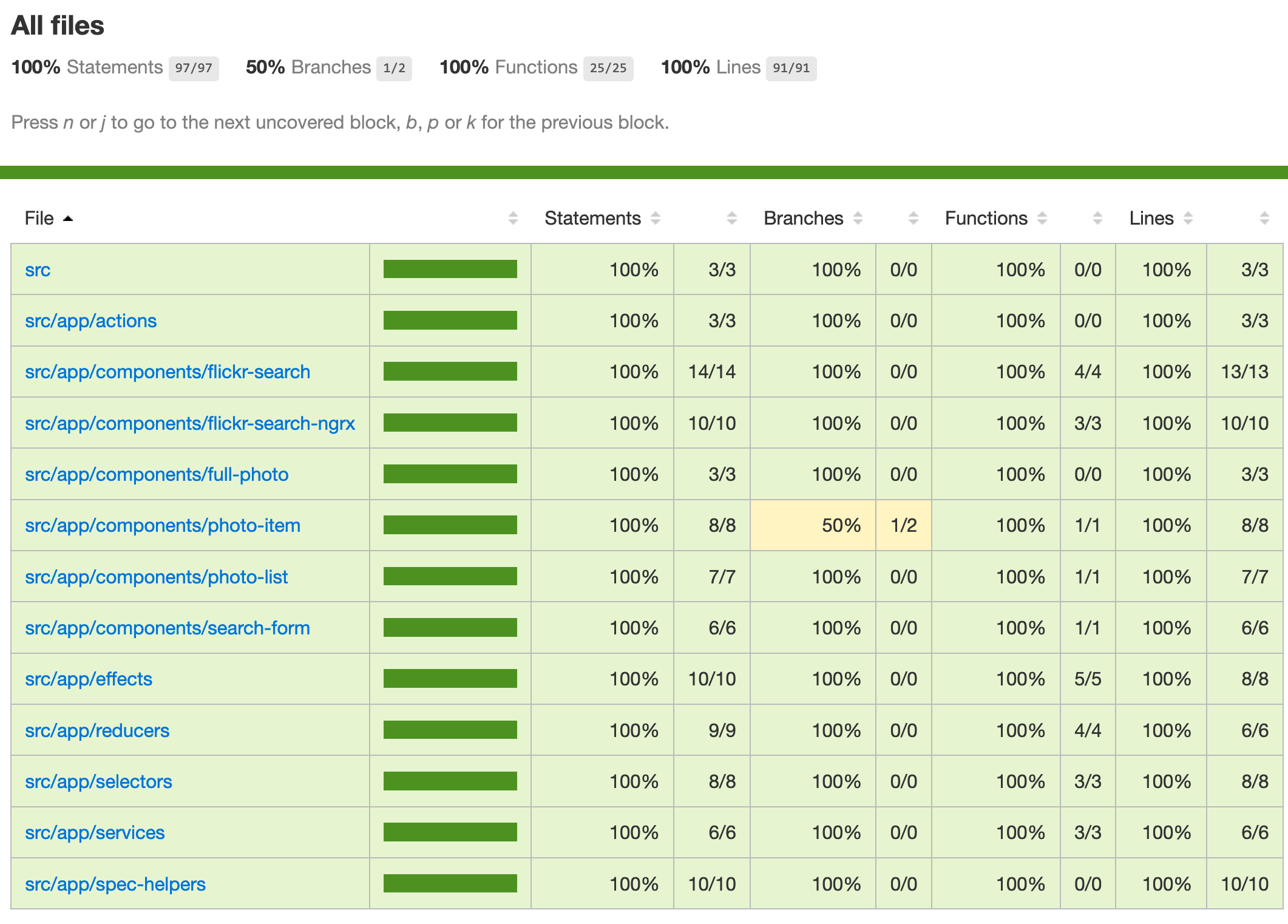Click the 50% branches cell for photo-item
This screenshot has width=1288, height=924.
[841, 526]
